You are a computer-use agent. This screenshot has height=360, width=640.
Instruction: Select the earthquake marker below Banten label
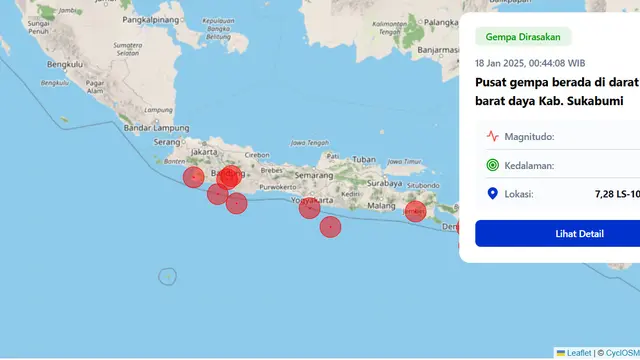click(x=193, y=177)
